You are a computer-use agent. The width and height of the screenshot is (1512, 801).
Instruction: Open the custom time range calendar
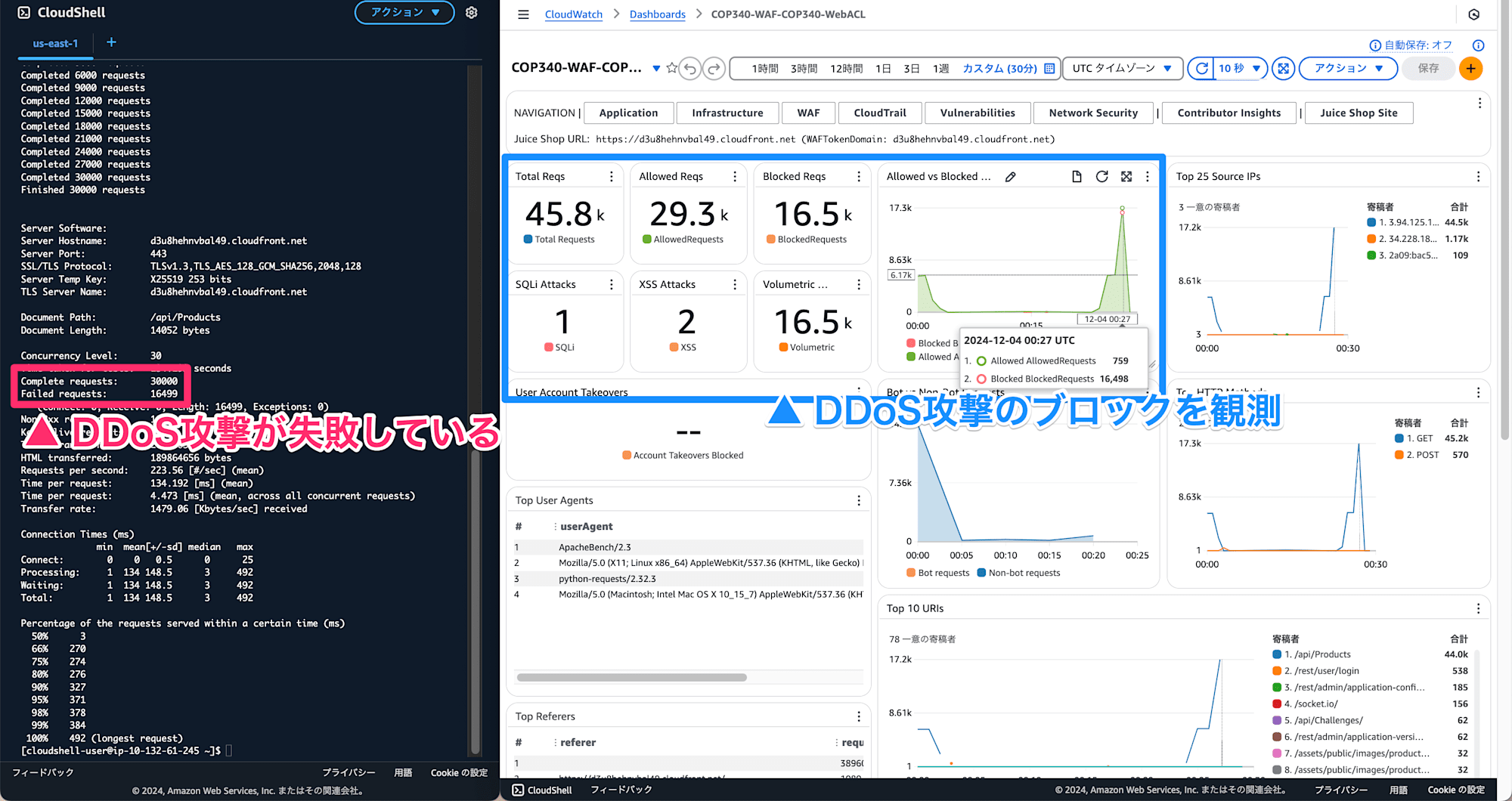pyautogui.click(x=1049, y=69)
